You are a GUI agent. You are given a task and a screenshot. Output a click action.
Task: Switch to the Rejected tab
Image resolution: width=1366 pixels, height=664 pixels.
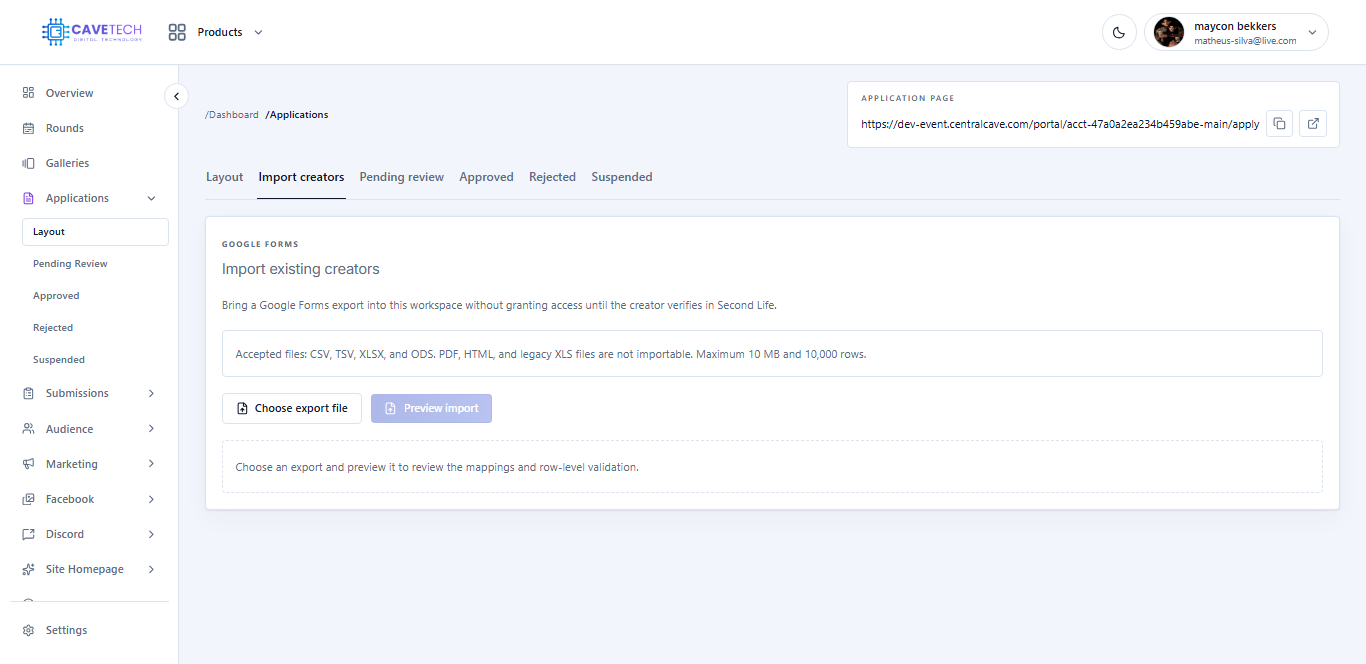point(552,177)
